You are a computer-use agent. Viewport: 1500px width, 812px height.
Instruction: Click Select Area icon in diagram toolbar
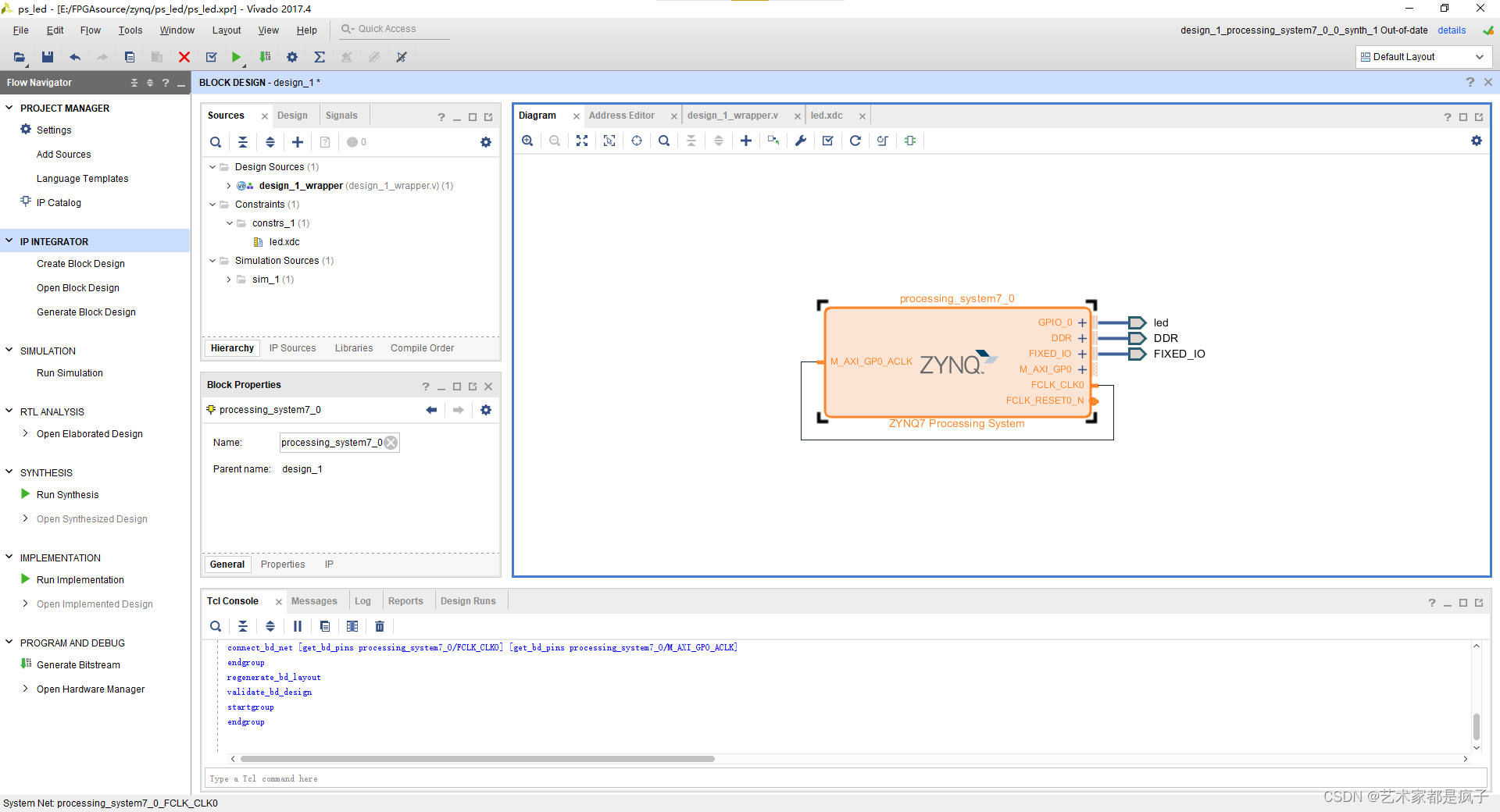point(609,141)
